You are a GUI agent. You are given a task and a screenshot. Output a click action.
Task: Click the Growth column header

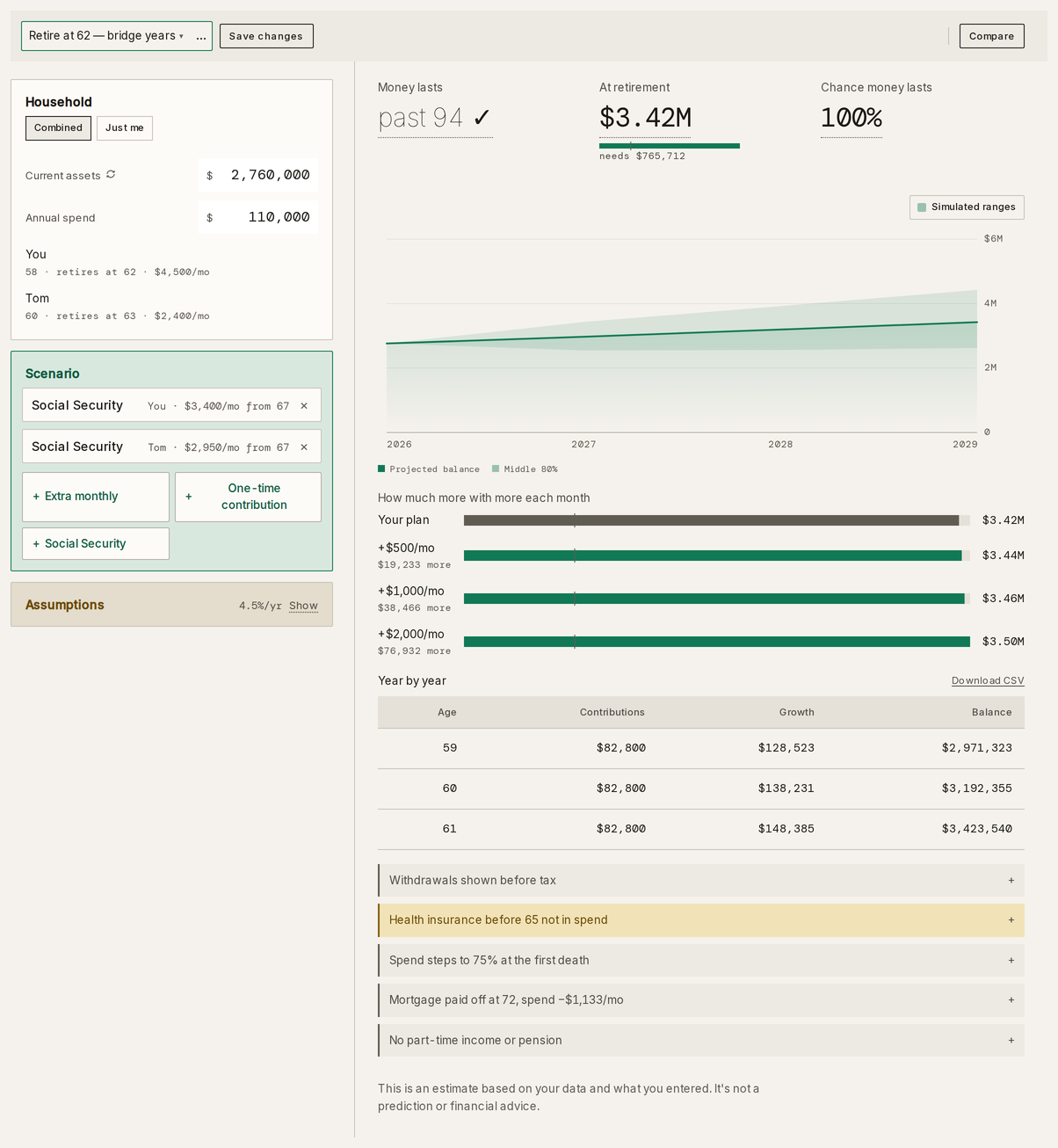coord(797,713)
